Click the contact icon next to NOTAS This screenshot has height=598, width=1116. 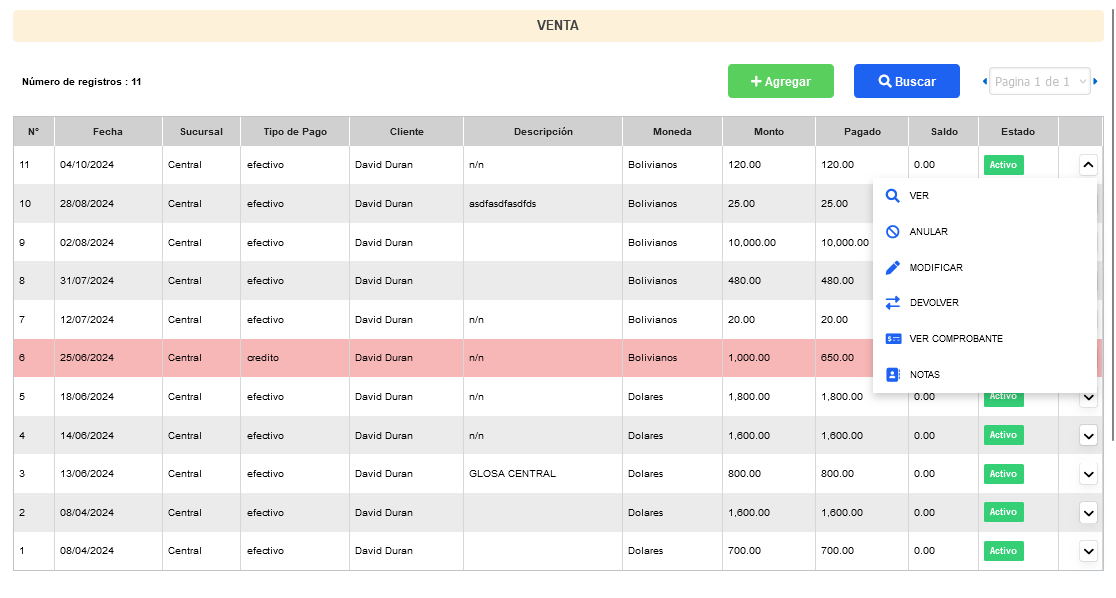[x=893, y=374]
